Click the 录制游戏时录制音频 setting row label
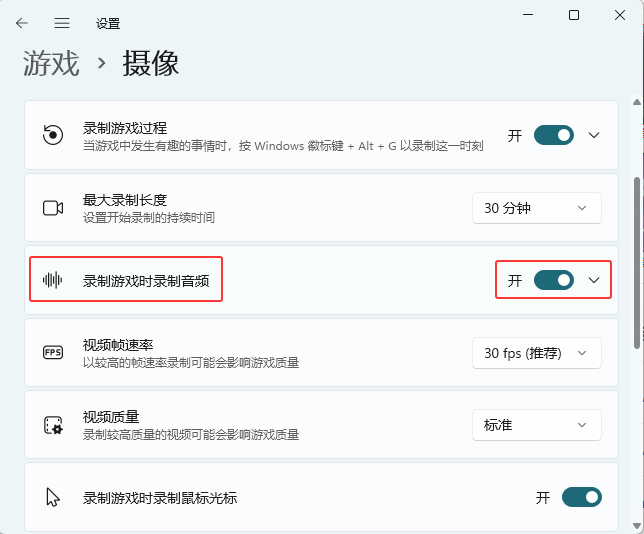Viewport: 644px width, 534px height. [146, 280]
